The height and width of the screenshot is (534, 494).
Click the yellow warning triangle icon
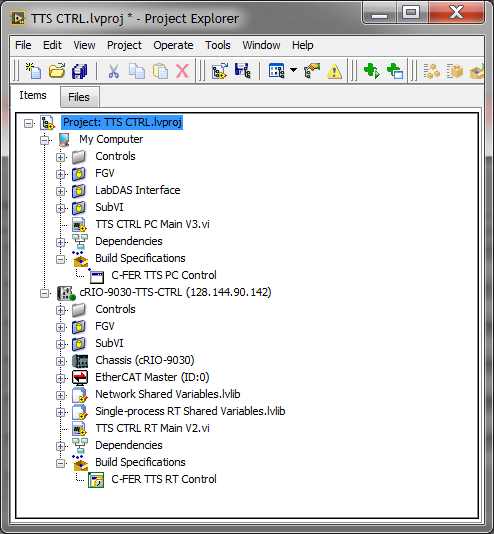click(x=334, y=71)
